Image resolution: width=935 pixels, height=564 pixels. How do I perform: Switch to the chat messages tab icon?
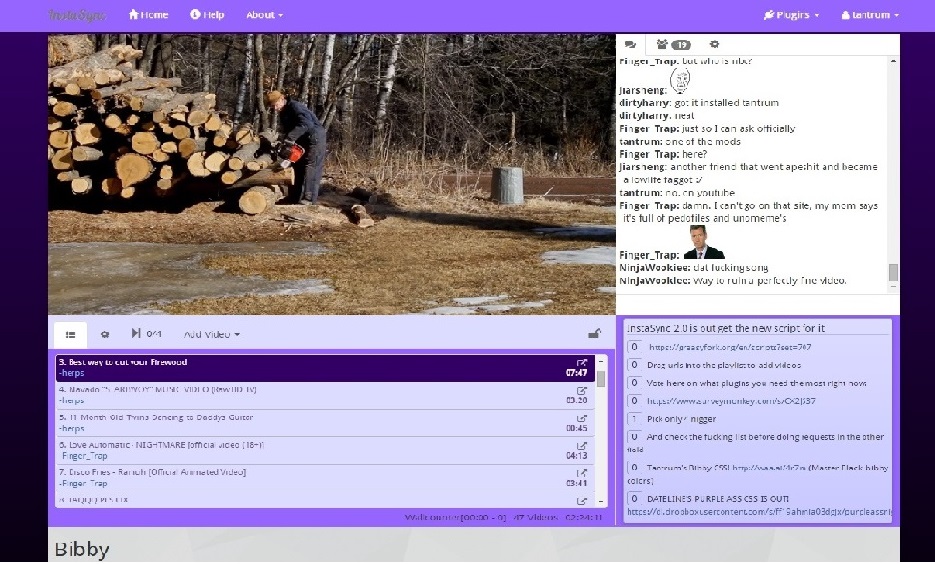(630, 44)
